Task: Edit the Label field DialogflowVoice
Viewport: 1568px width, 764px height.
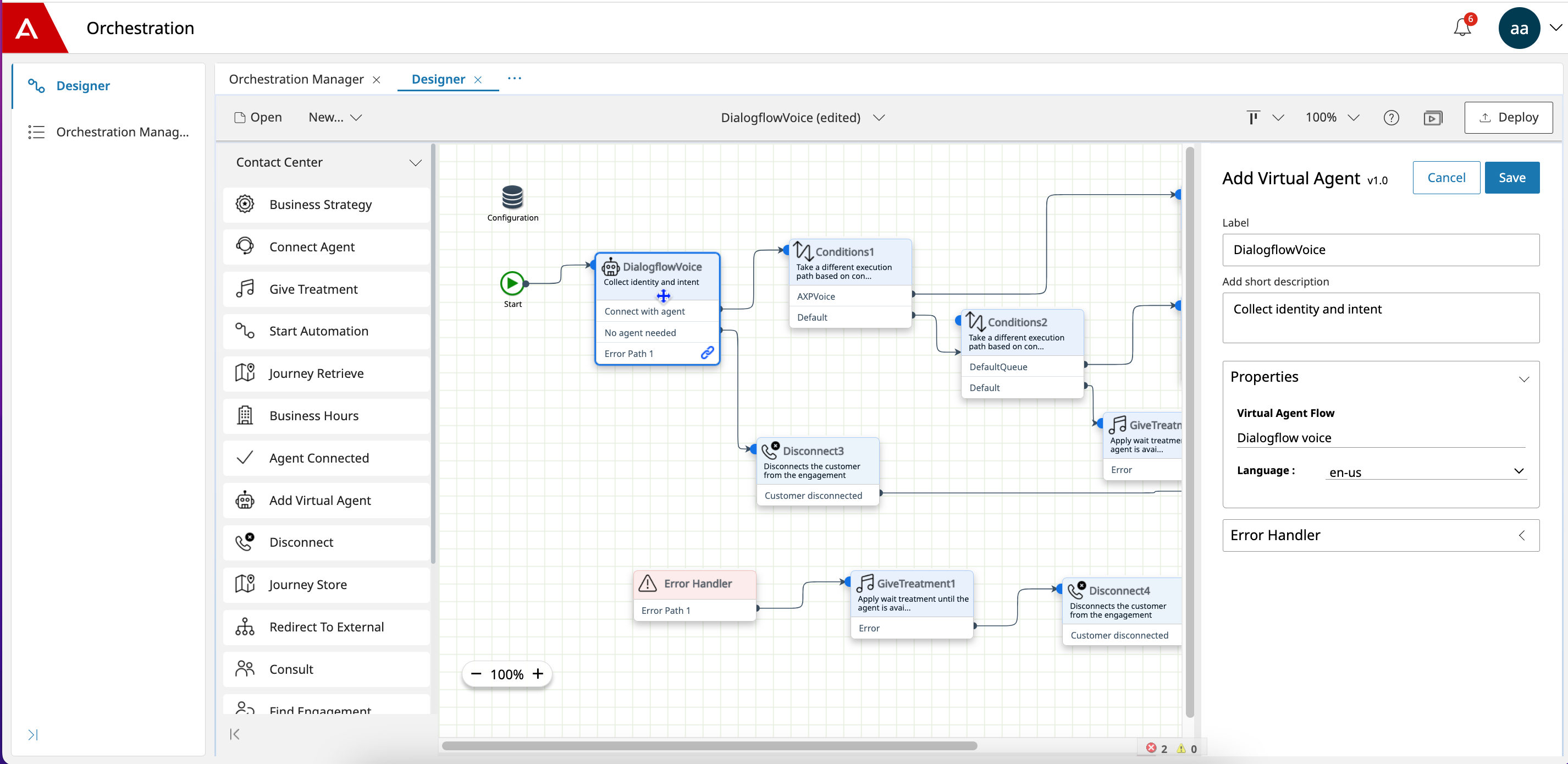Action: click(1380, 250)
